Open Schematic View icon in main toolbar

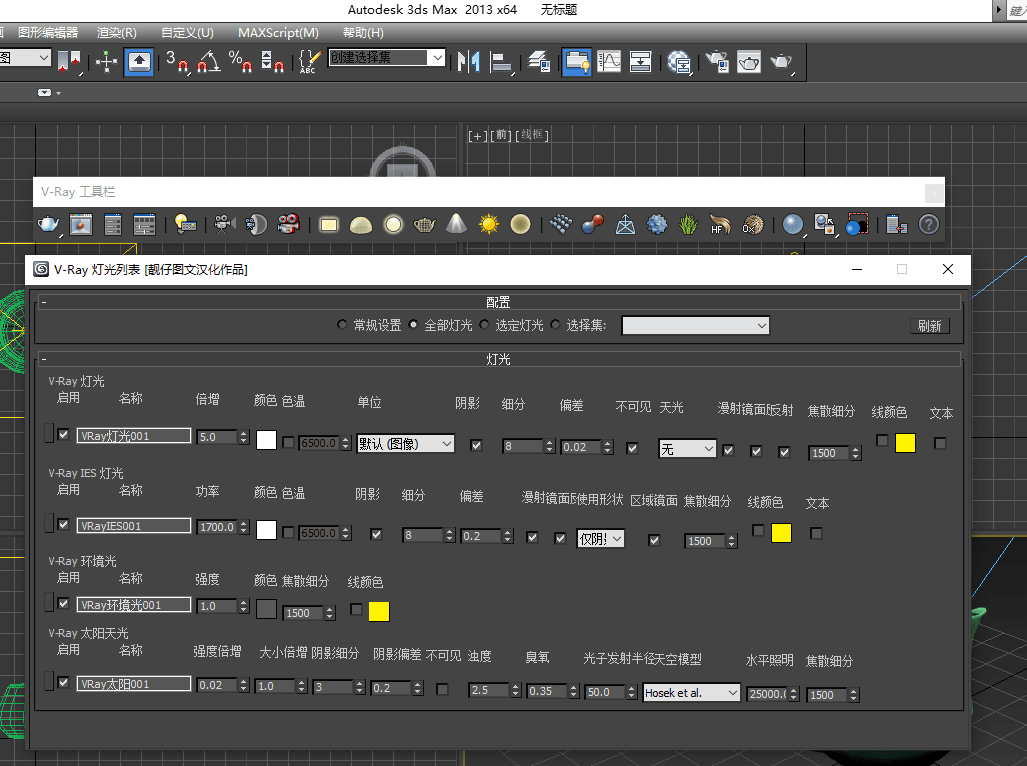tap(640, 62)
